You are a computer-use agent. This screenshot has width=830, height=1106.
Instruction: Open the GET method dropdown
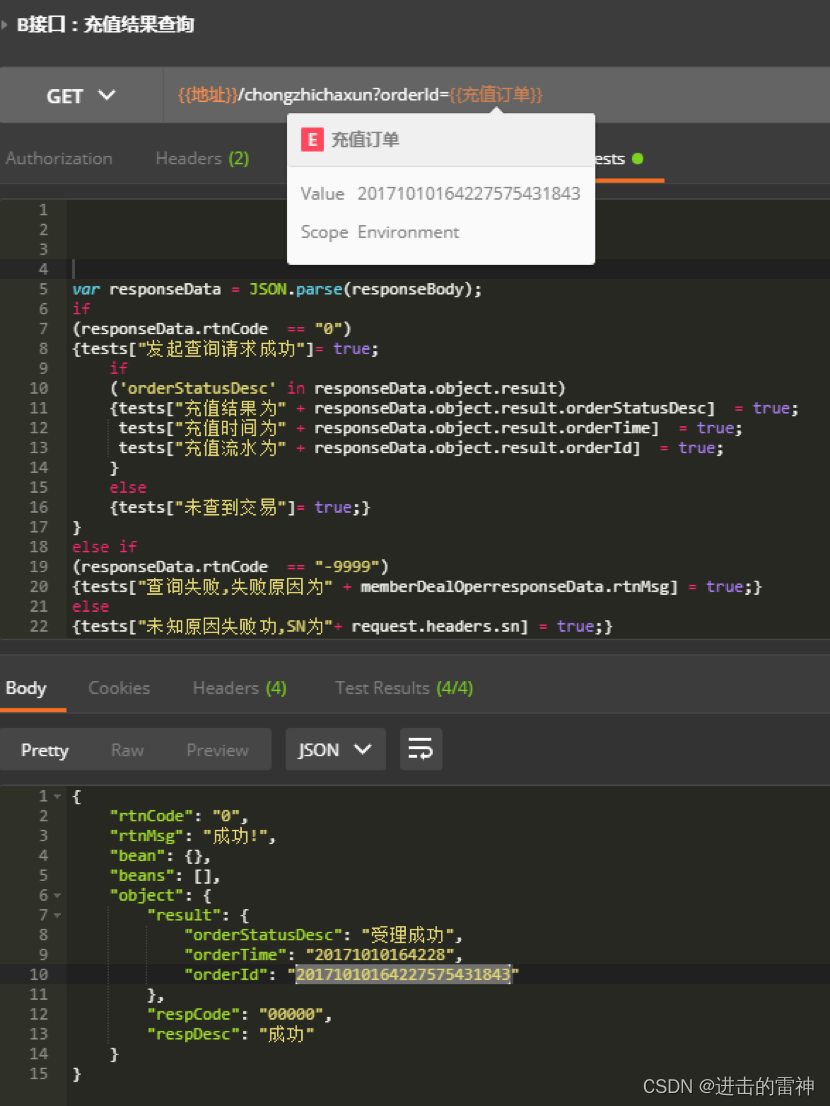coord(81,95)
